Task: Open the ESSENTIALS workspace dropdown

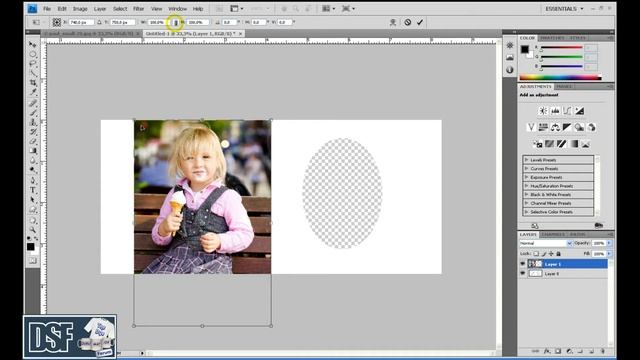Action: [x=564, y=9]
